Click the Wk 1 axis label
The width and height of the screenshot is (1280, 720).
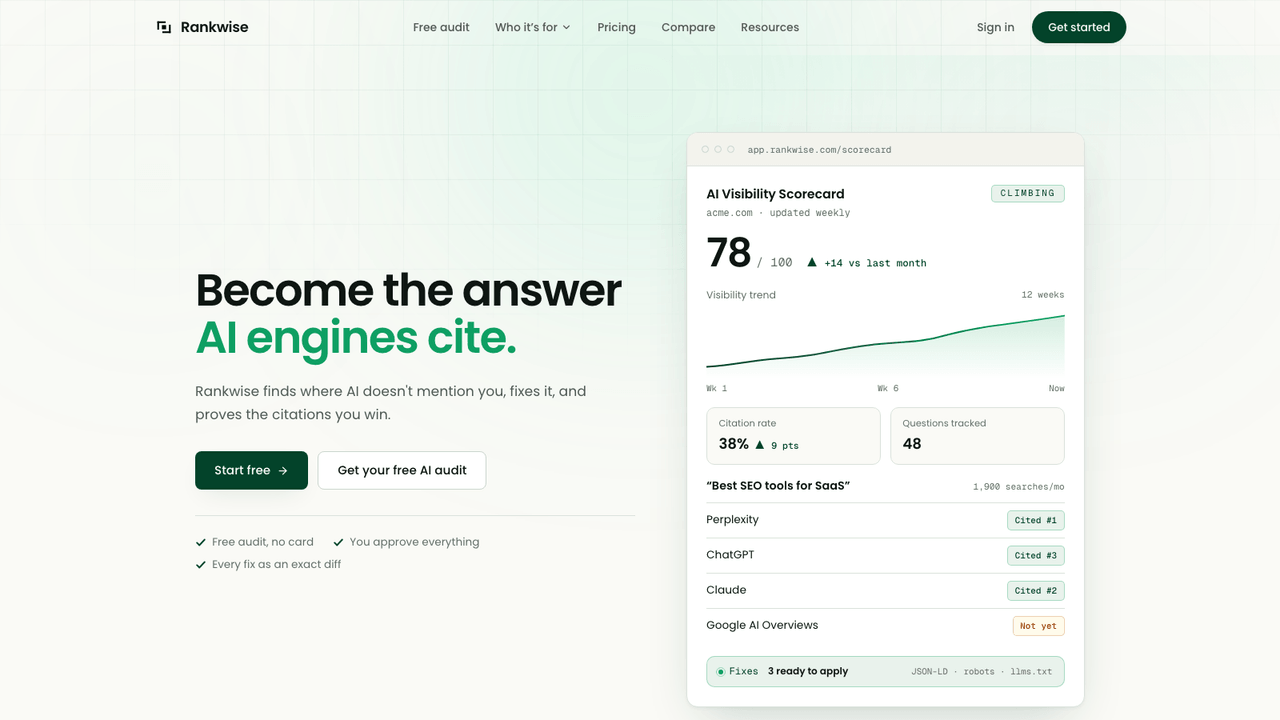(717, 388)
